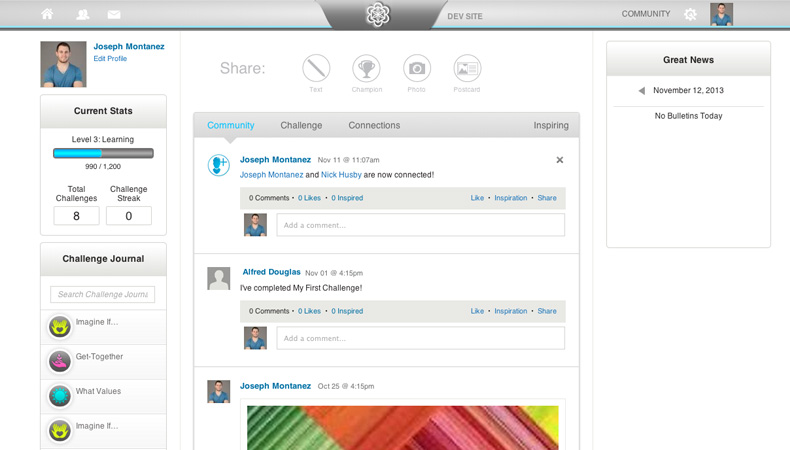Dismiss the Nov 11 connection post
Image resolution: width=790 pixels, height=450 pixels.
[x=560, y=160]
